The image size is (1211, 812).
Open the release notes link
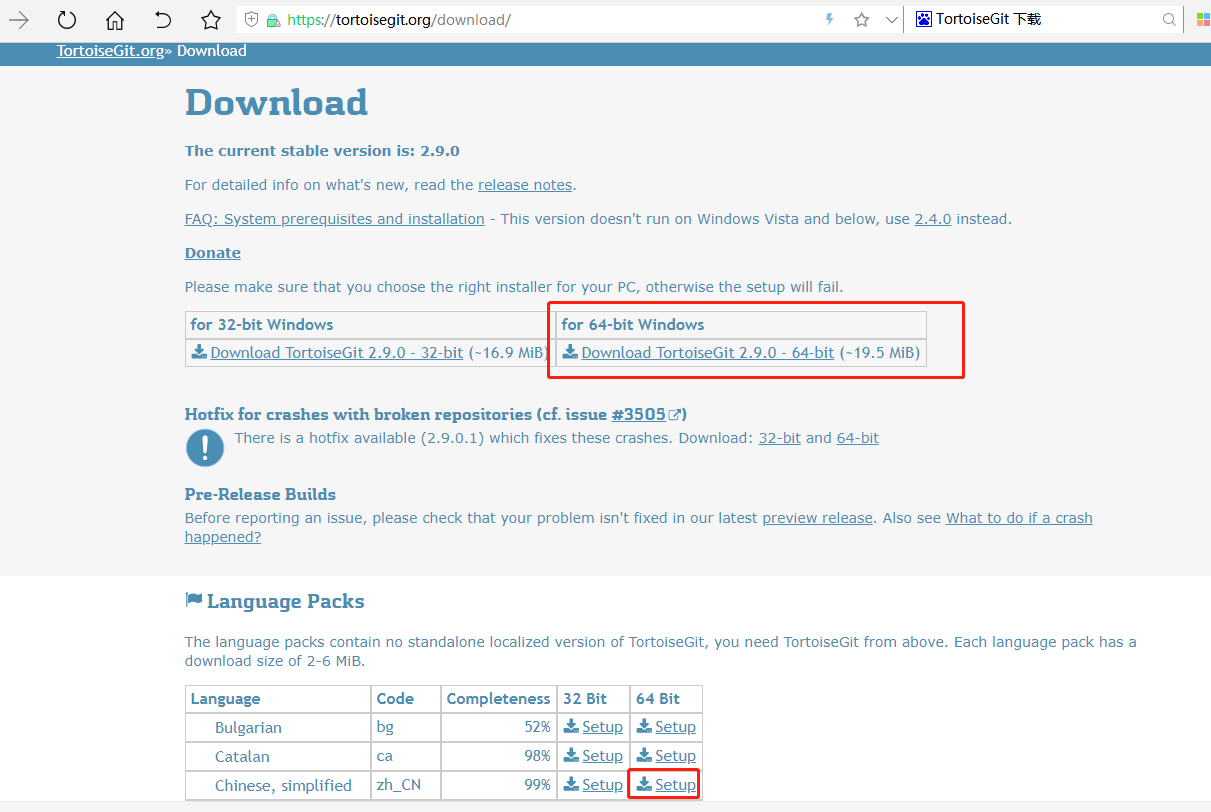coord(525,185)
